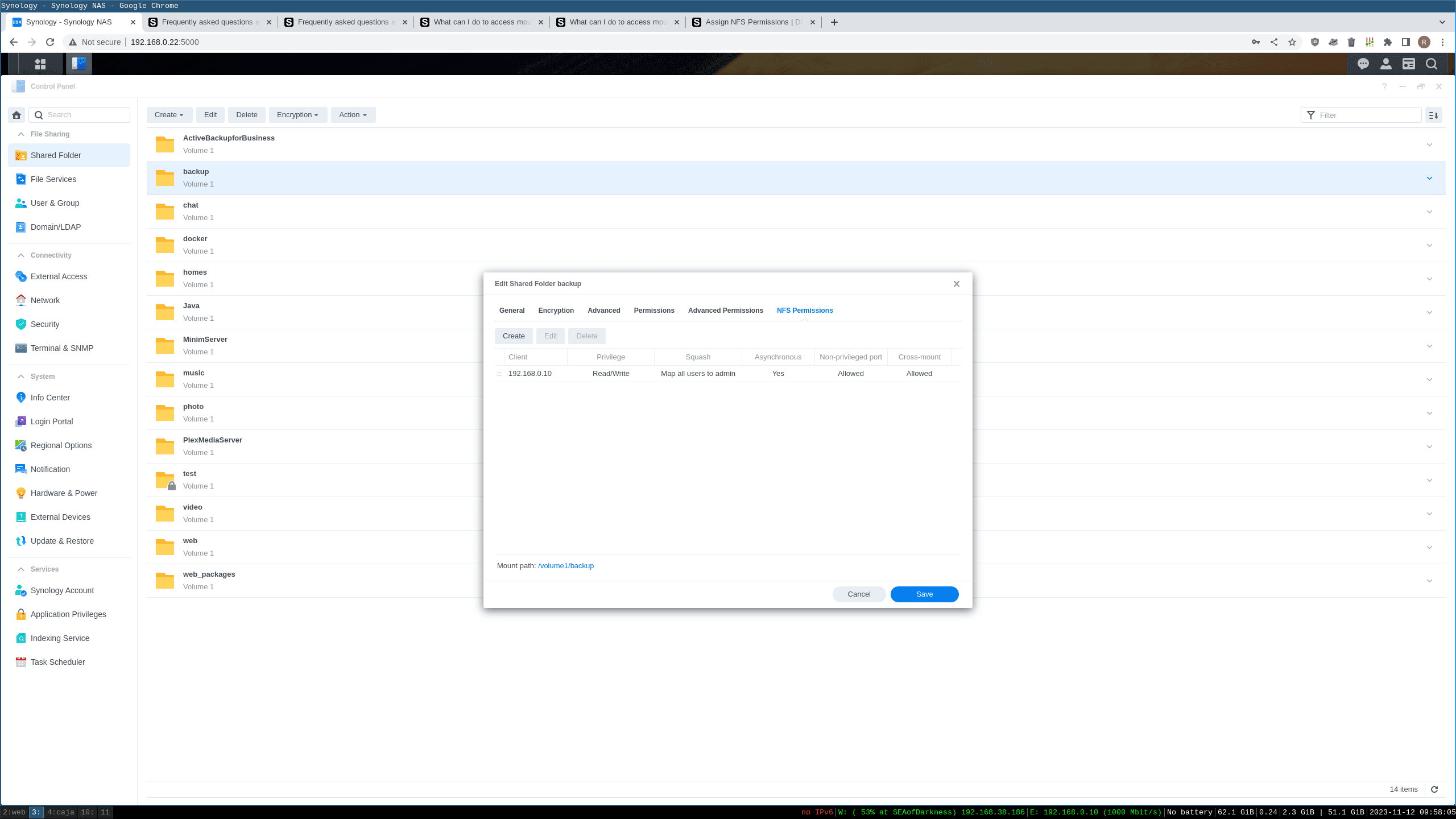1456x819 pixels.
Task: Click the sort order icon beside Filter
Action: 1434,115
